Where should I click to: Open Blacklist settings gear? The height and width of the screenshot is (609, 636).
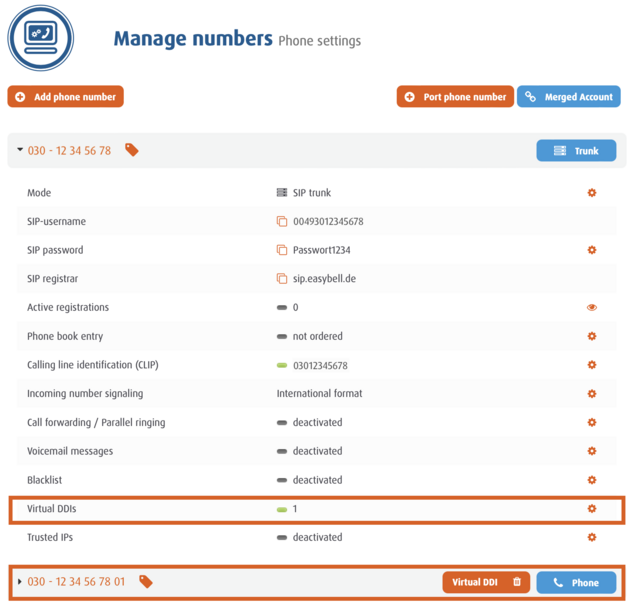coord(591,480)
